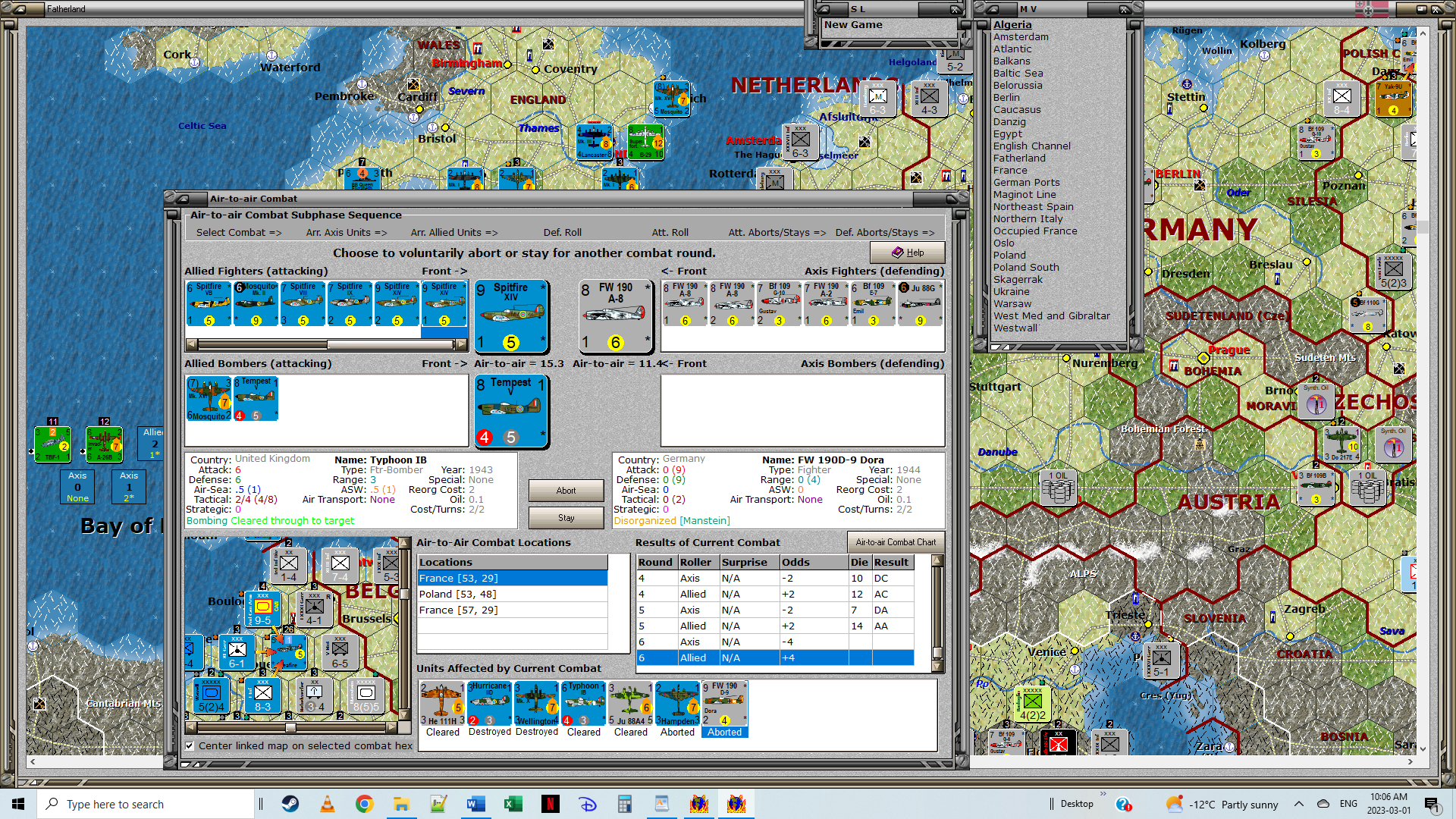
Task: Click the Typhoon Cleared unit counter
Action: 583,704
